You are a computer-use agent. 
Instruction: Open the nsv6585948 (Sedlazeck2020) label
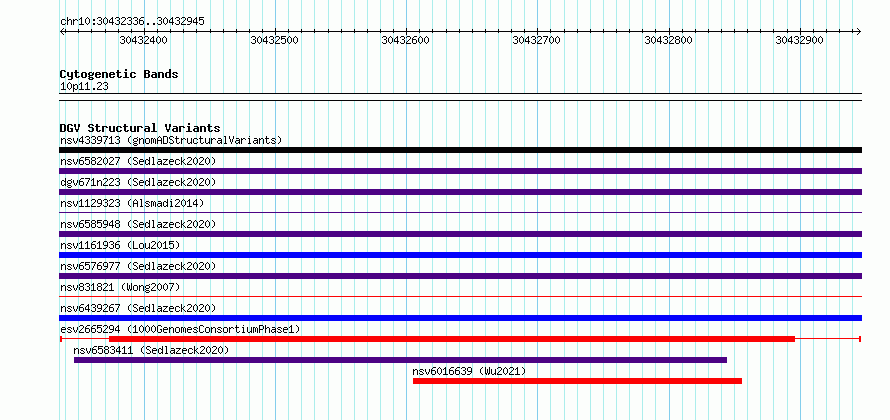[x=138, y=224]
